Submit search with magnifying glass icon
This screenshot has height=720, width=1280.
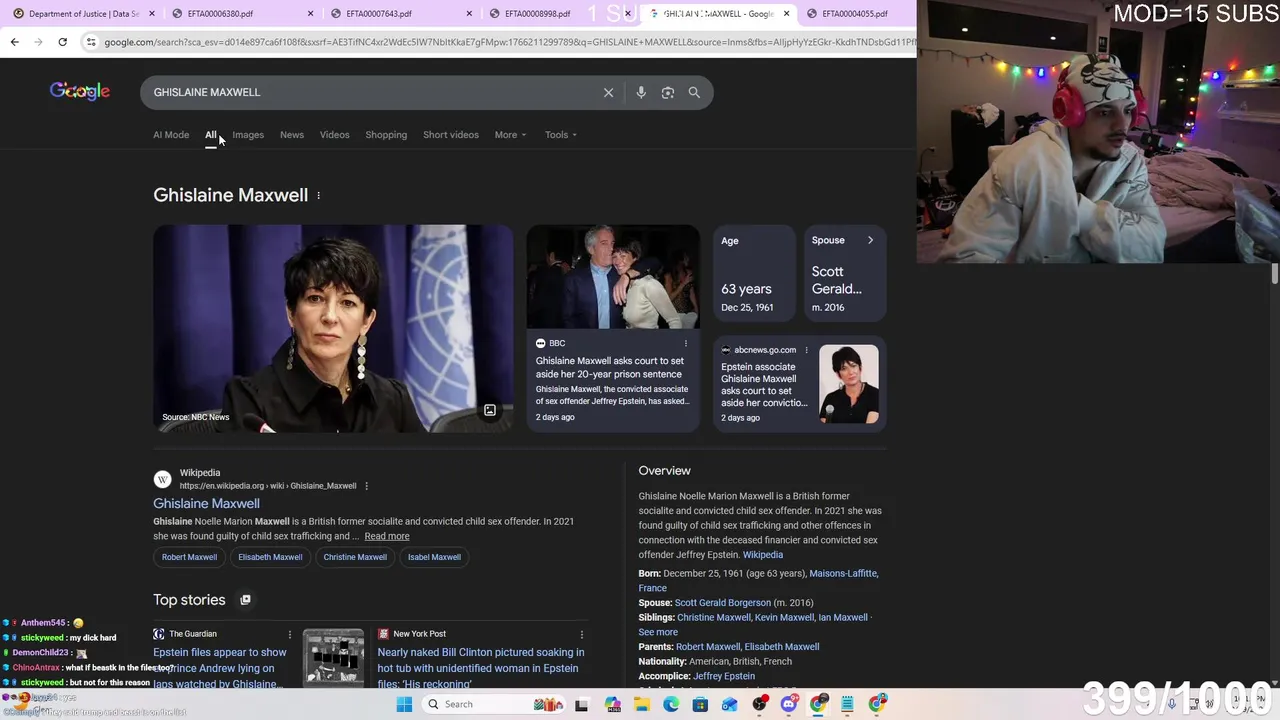tap(694, 92)
